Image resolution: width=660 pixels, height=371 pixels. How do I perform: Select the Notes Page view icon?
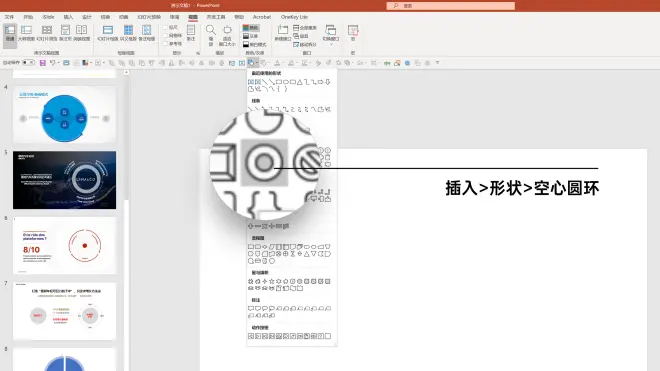coord(65,33)
